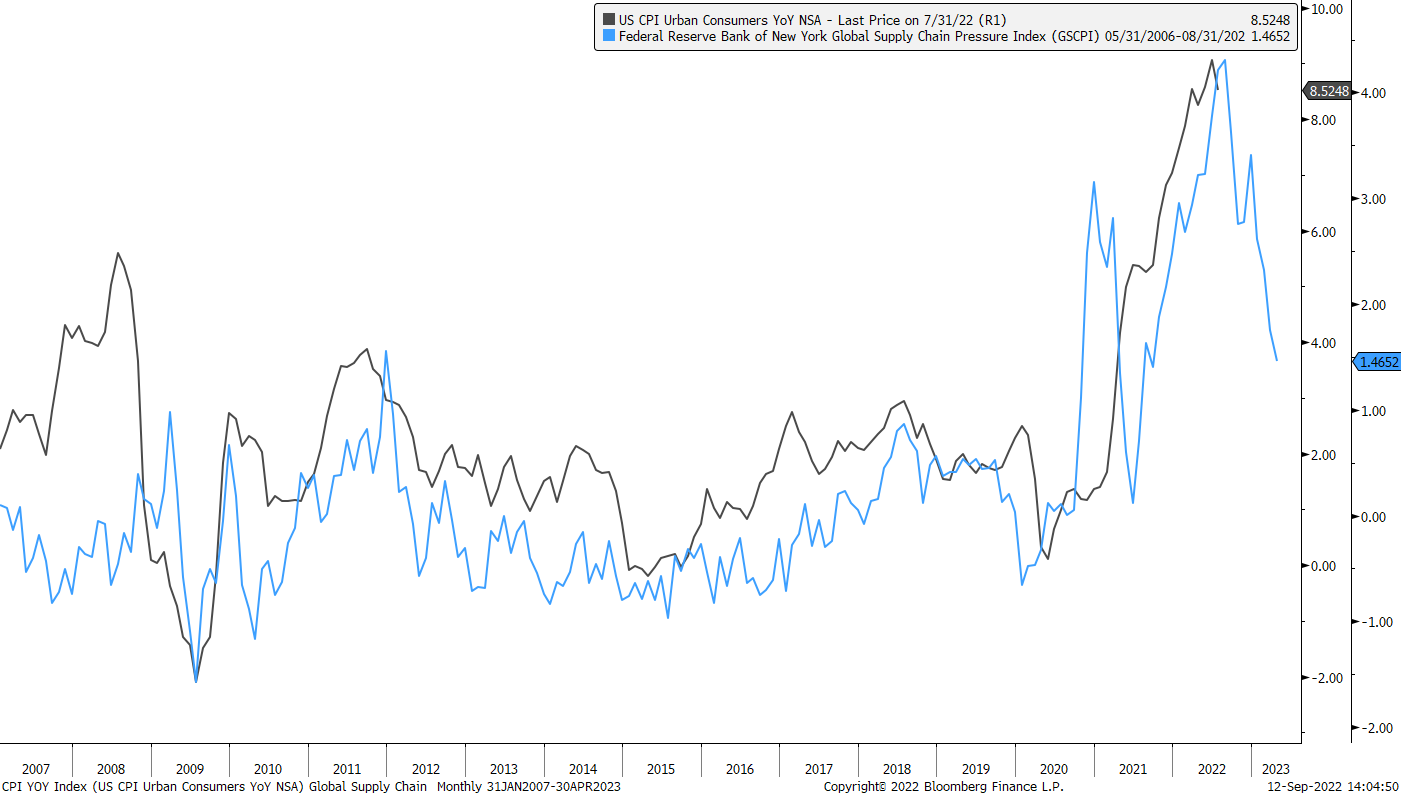Select the 2018 year label on time axis
Screen dimensions: 1401x795
coord(897,769)
